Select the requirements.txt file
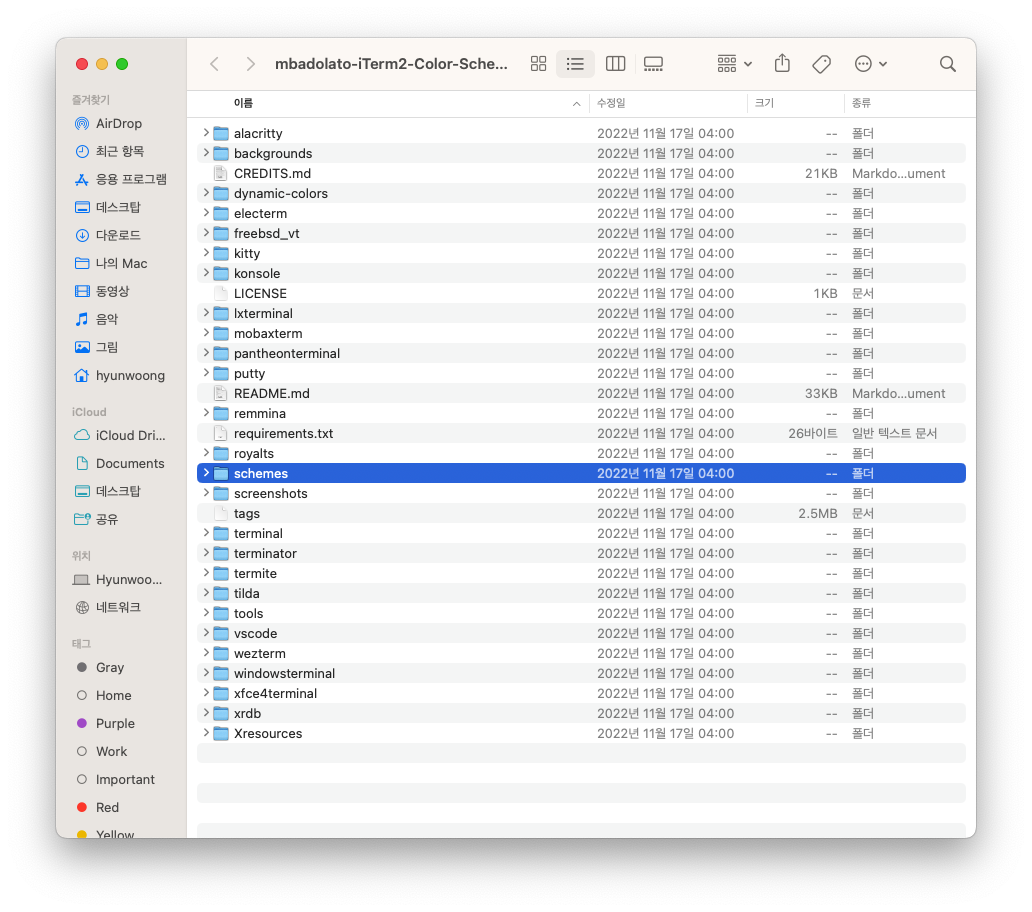The image size is (1032, 912). [x=581, y=433]
